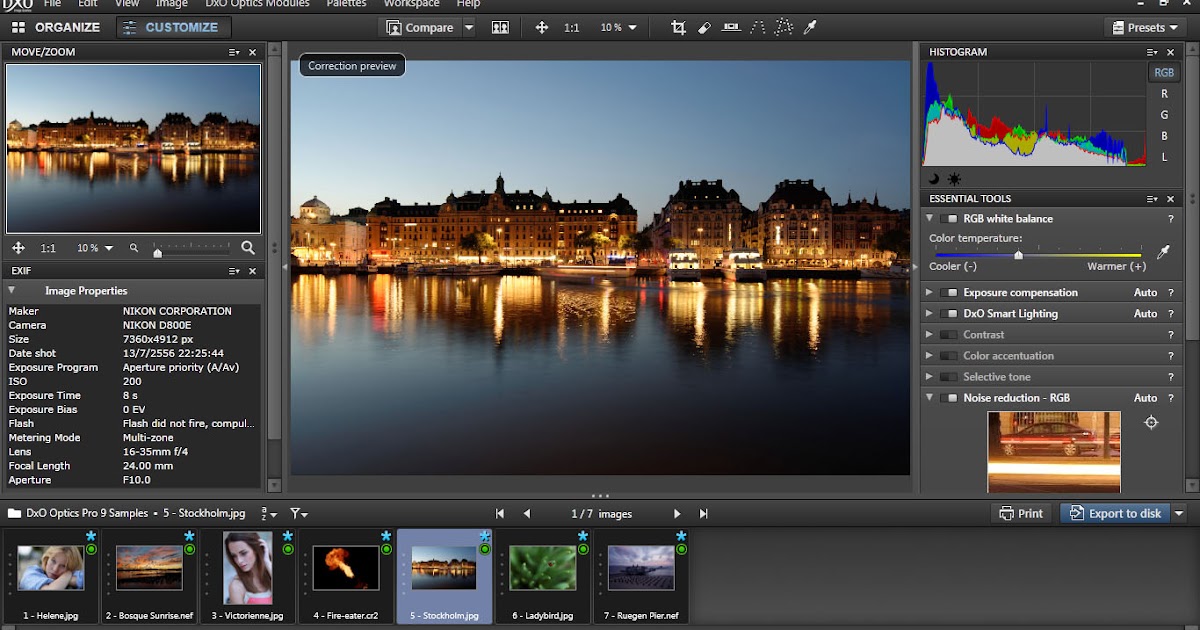Open Export to disk dropdown arrow
Viewport: 1200px width, 630px height.
click(1178, 514)
